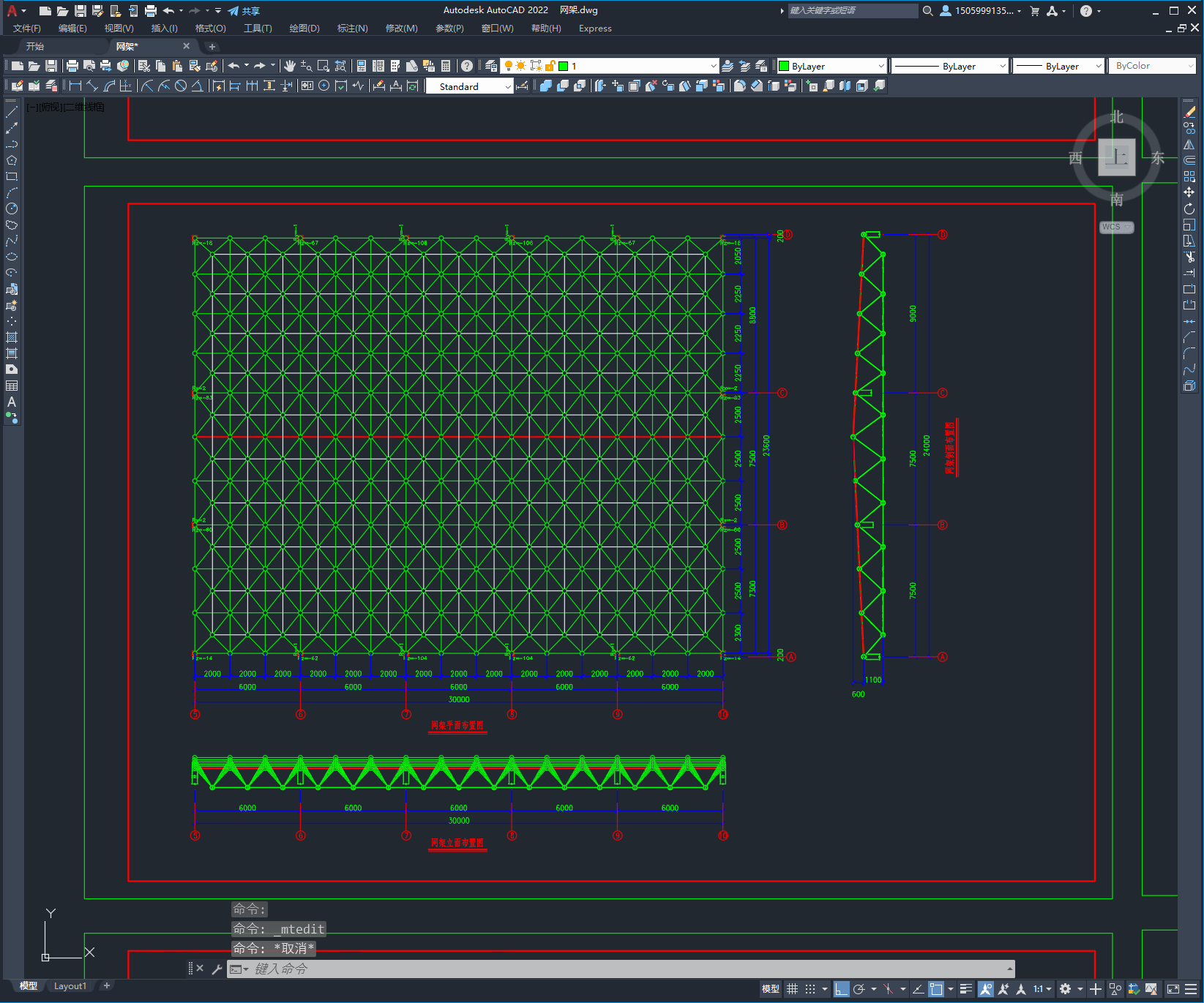The width and height of the screenshot is (1204, 1003).
Task: Click the viewport label [-][俯视][二维线框]
Action: pyautogui.click(x=65, y=107)
